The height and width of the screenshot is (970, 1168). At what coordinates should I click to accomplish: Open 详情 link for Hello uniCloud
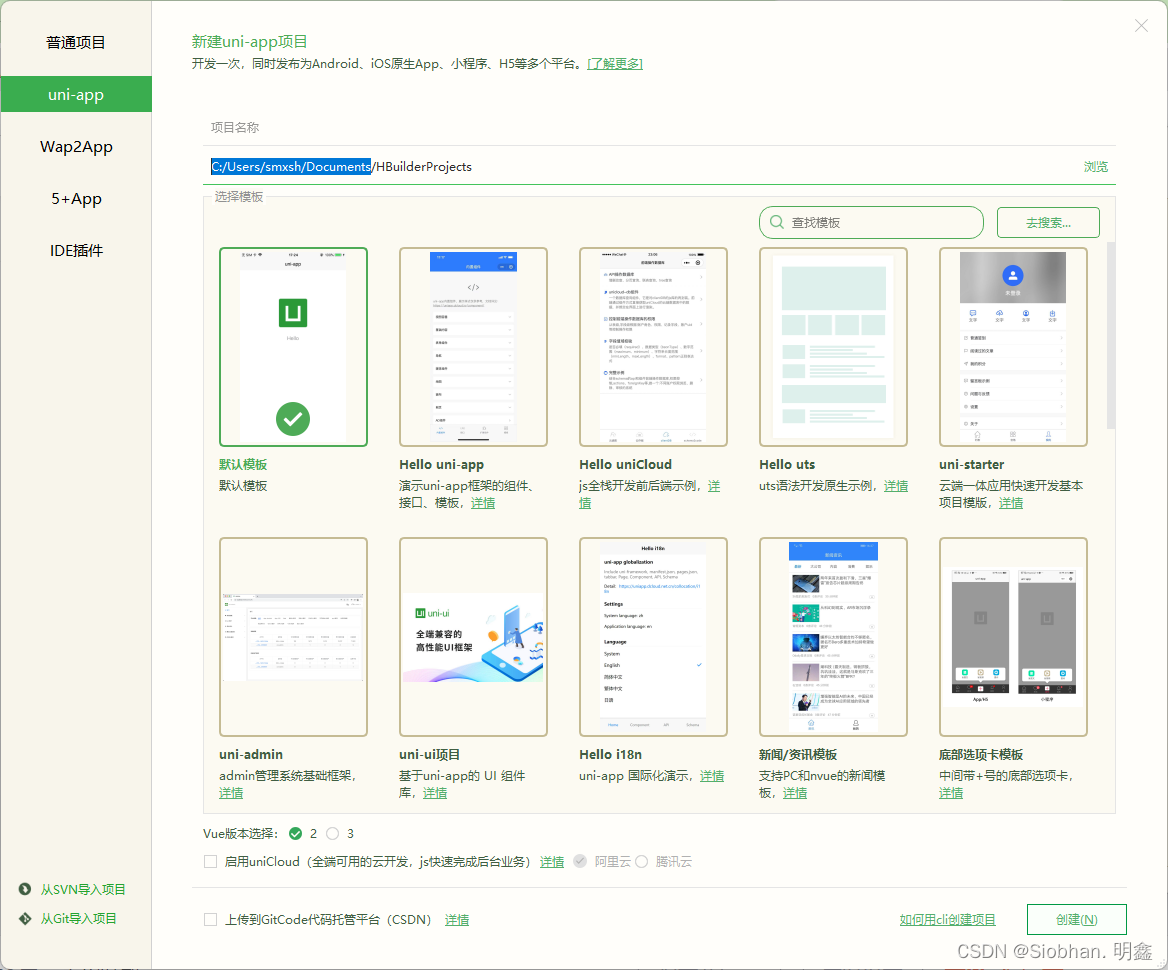pyautogui.click(x=714, y=486)
